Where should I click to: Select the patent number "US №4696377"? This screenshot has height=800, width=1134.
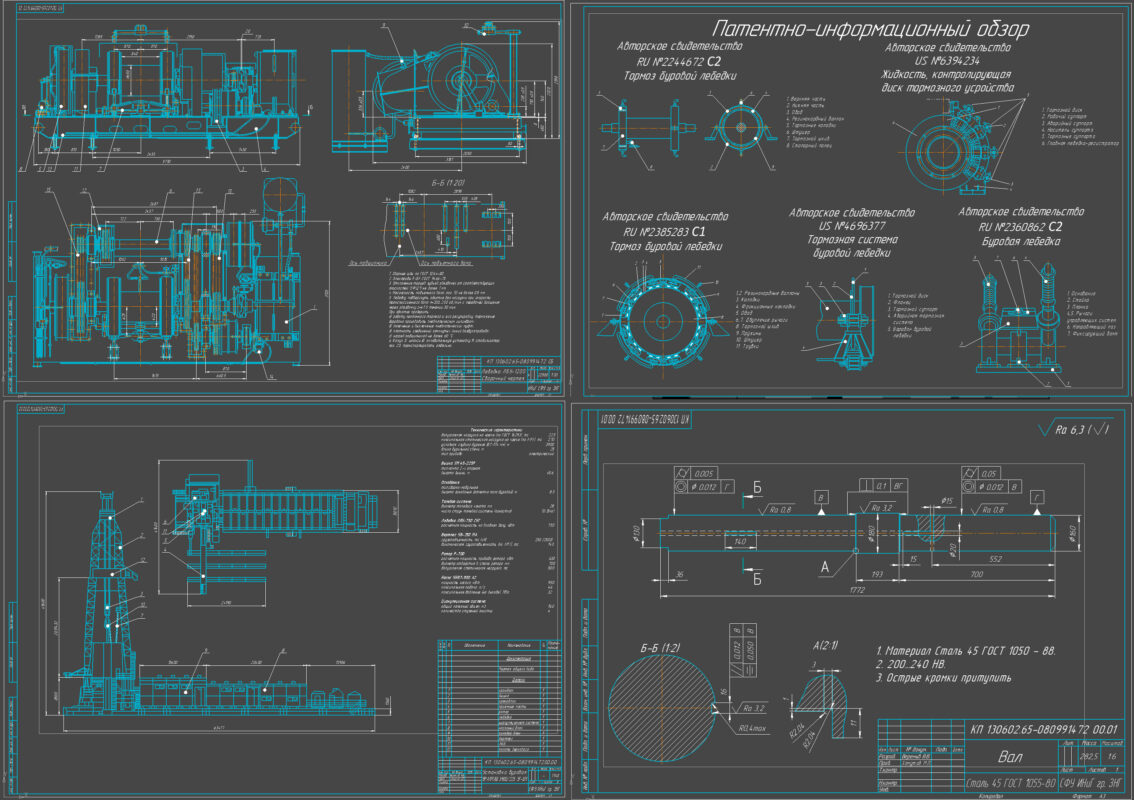pyautogui.click(x=851, y=226)
